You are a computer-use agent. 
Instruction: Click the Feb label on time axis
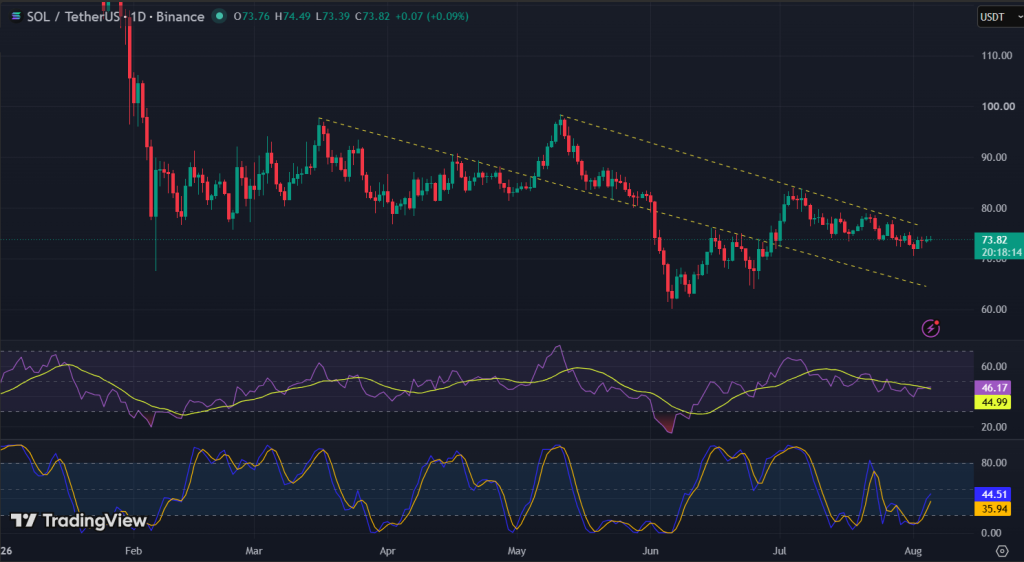coord(133,551)
